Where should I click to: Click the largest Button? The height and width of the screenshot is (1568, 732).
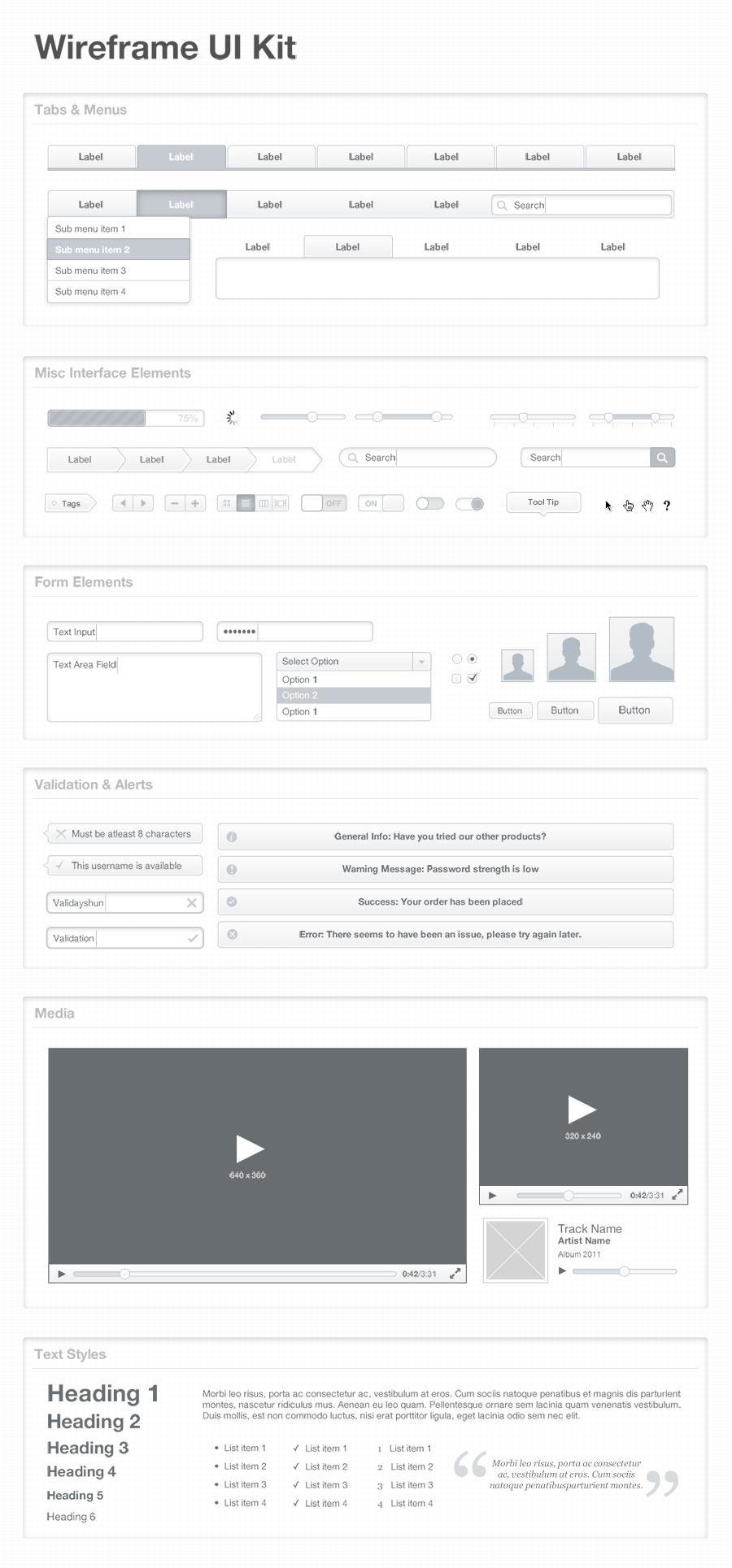(634, 710)
